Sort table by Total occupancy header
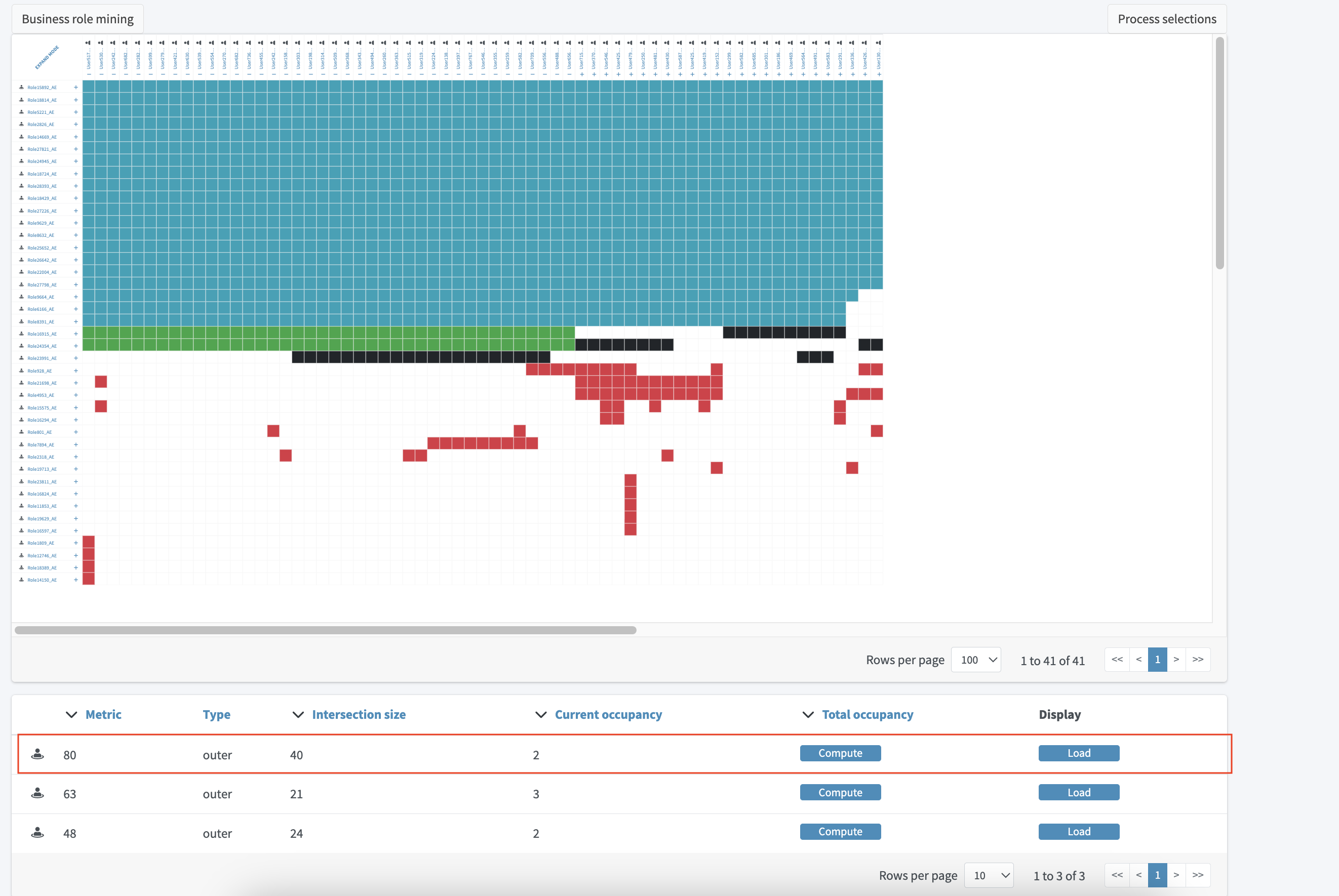1339x896 pixels. [867, 714]
